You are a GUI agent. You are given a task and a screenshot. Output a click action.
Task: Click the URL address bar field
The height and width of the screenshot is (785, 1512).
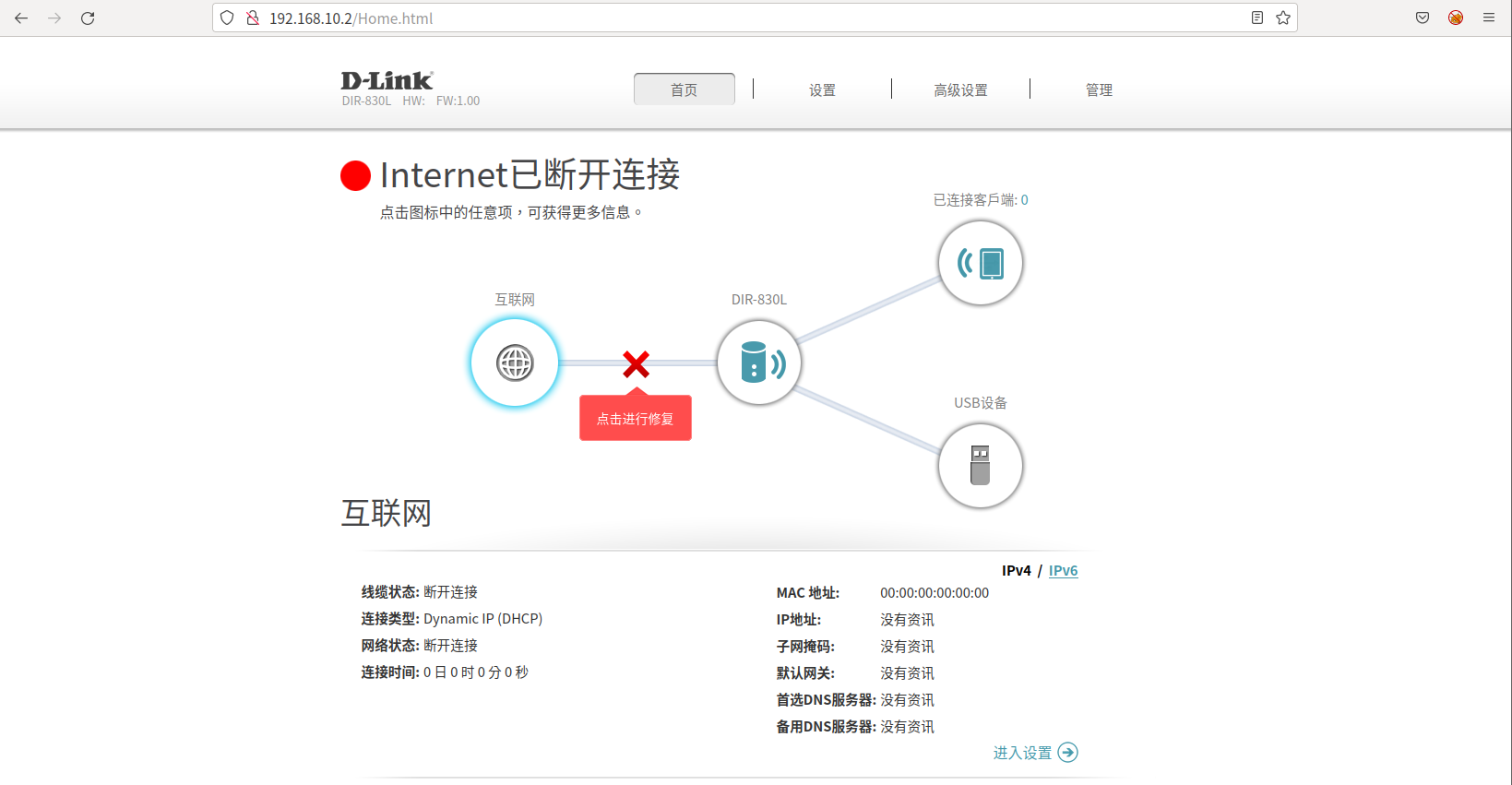coord(738,18)
